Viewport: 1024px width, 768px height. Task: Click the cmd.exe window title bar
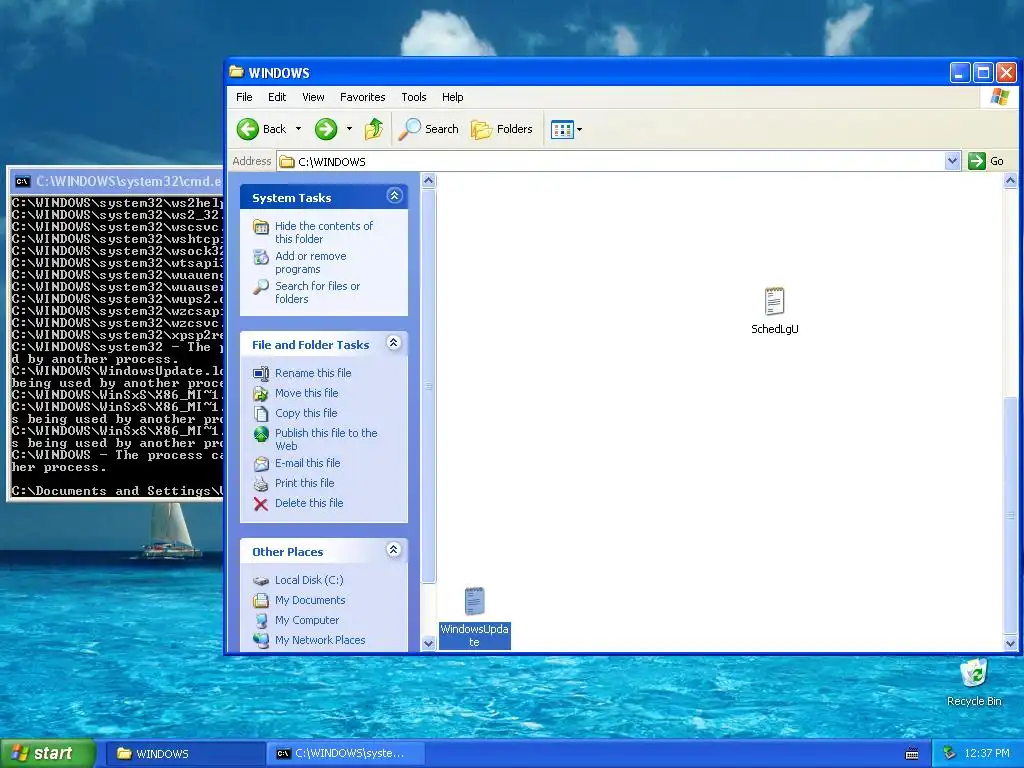[116, 182]
